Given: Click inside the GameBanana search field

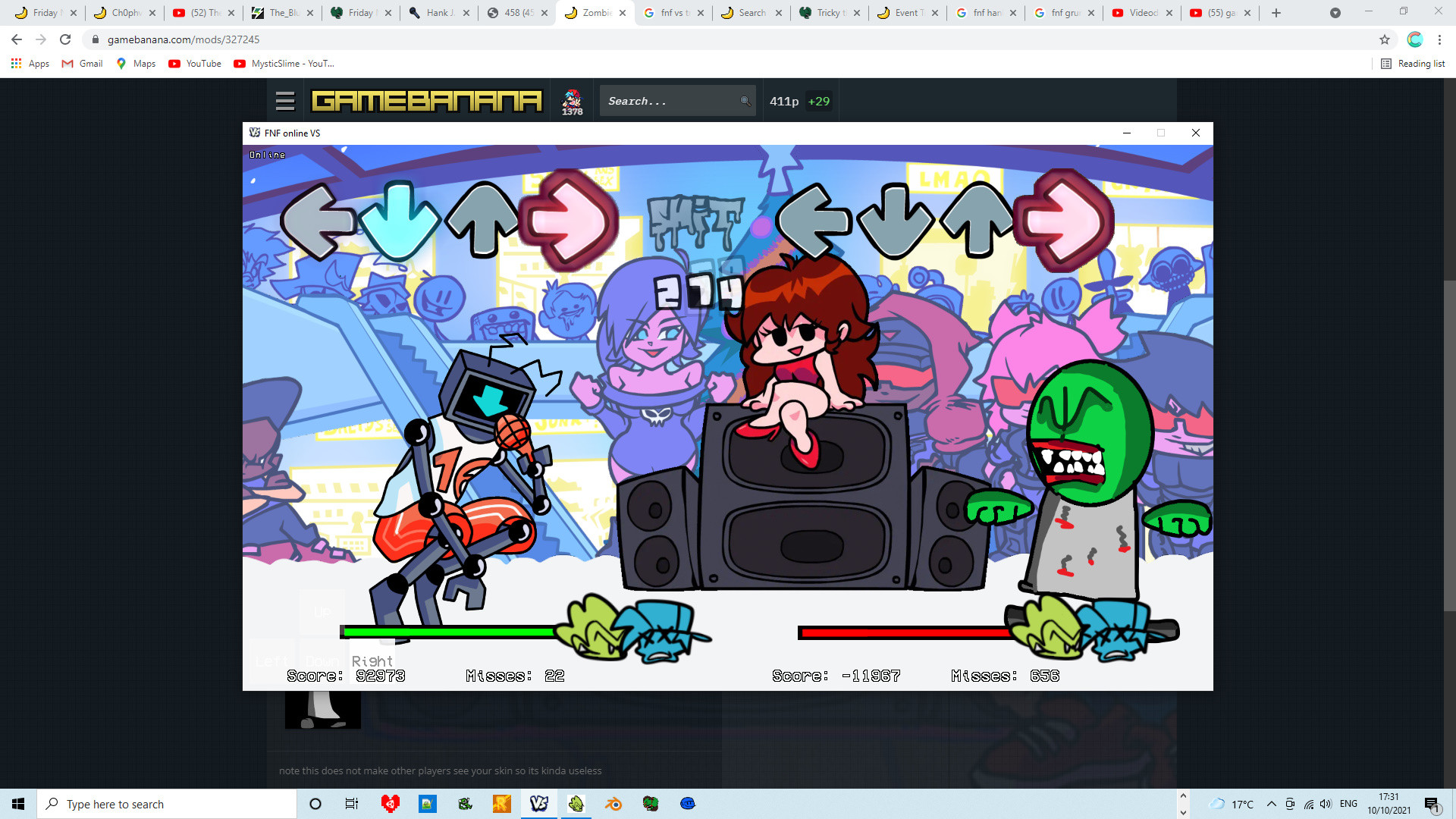Looking at the screenshot, I should click(667, 100).
